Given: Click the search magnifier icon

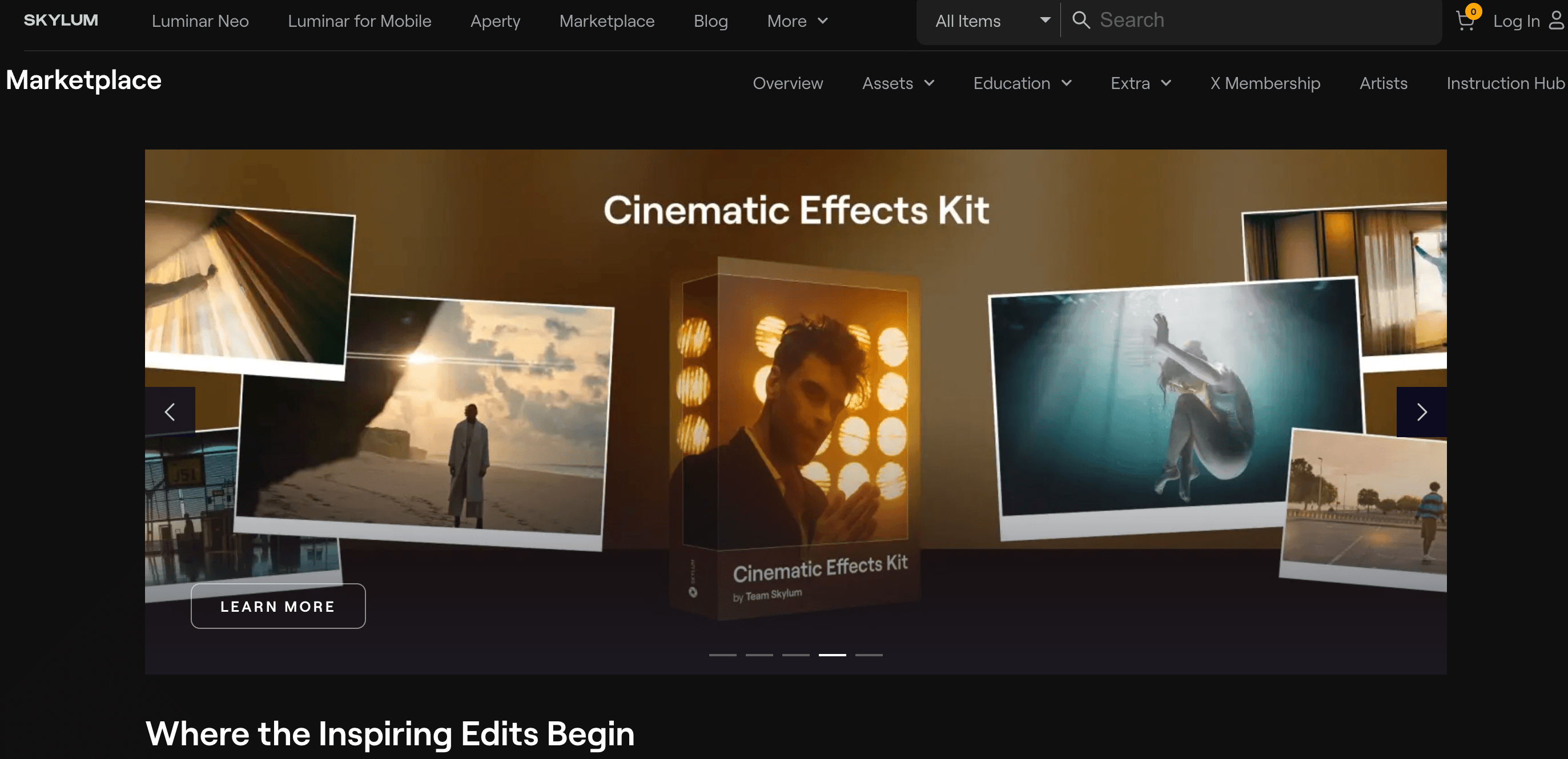Looking at the screenshot, I should [x=1080, y=20].
